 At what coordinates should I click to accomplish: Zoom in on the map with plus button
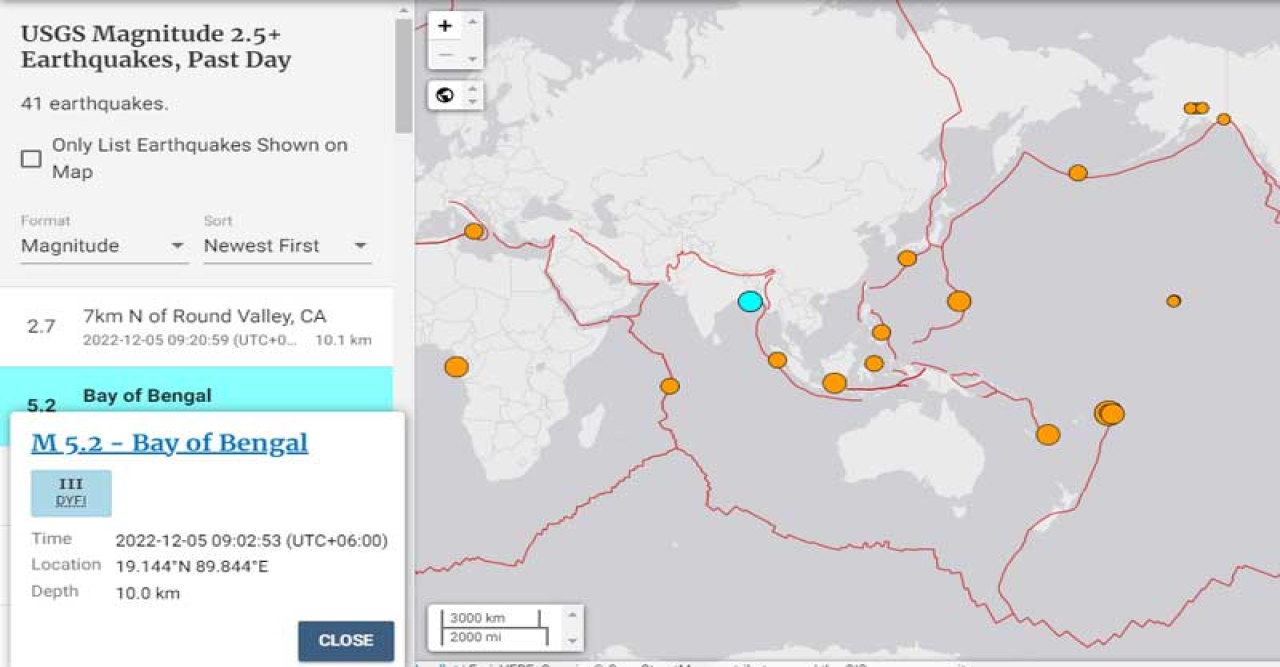pos(446,26)
